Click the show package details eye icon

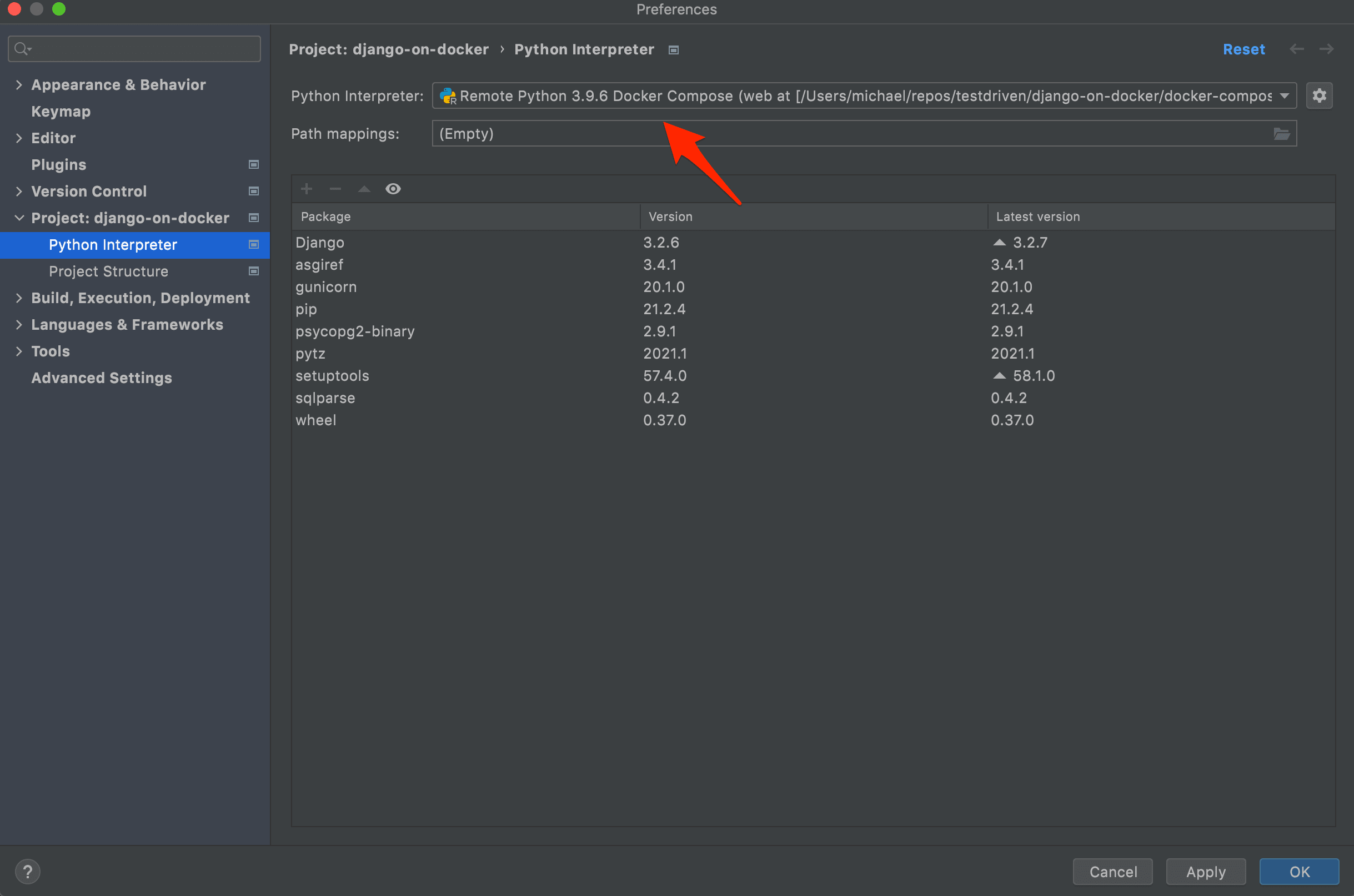[x=394, y=189]
